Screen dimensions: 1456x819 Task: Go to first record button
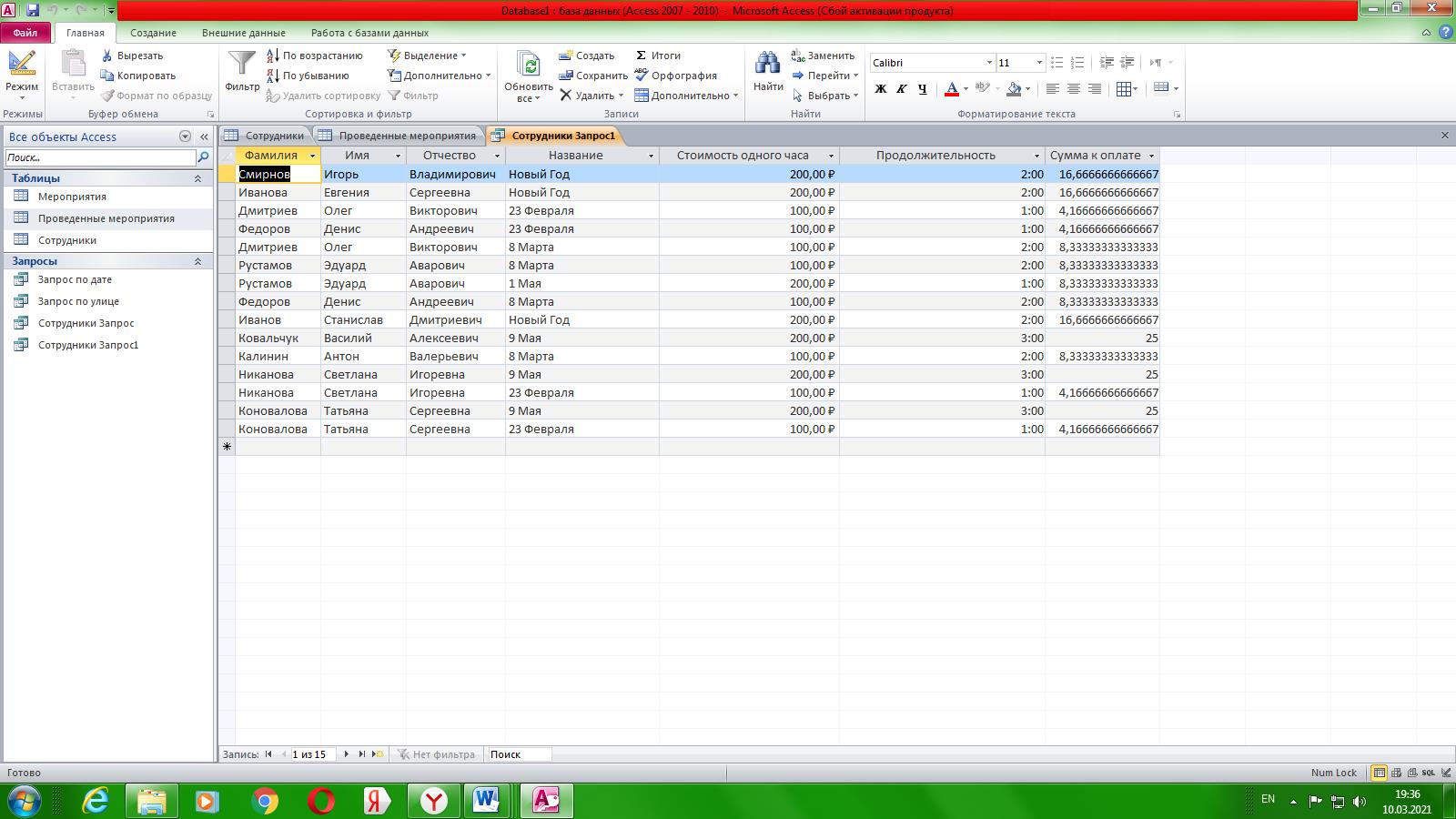(x=268, y=754)
